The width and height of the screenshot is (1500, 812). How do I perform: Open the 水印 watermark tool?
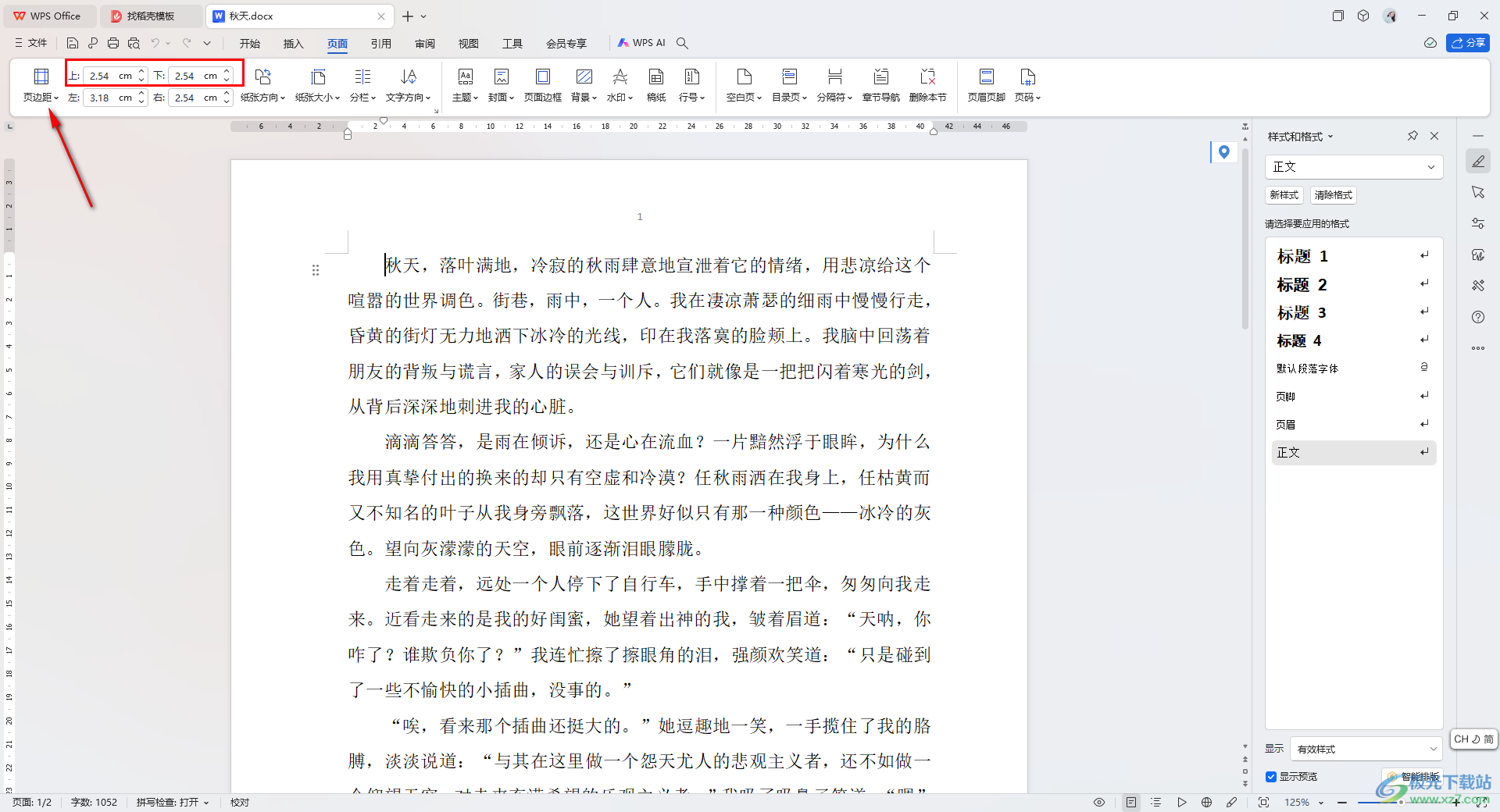tap(620, 86)
